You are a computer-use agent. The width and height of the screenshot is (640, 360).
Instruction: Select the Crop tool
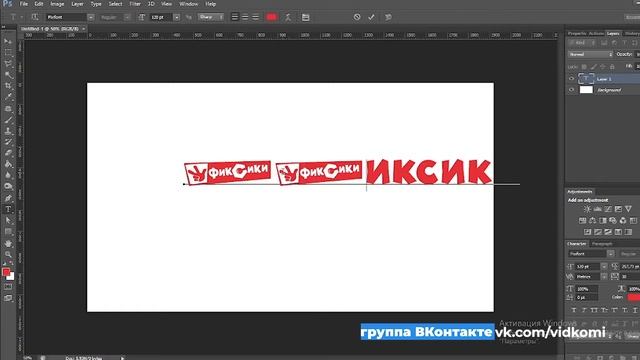[x=8, y=86]
